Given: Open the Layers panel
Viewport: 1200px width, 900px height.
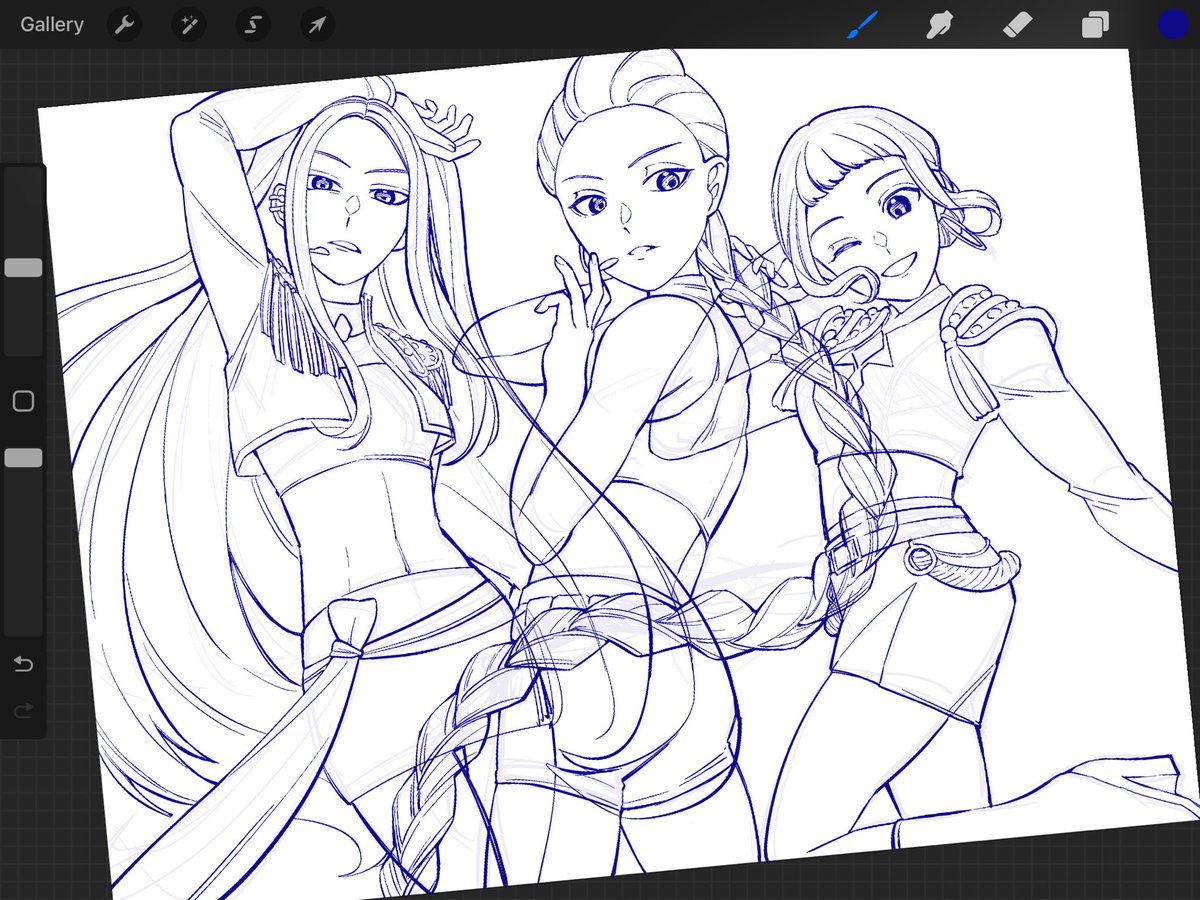Looking at the screenshot, I should 1095,25.
